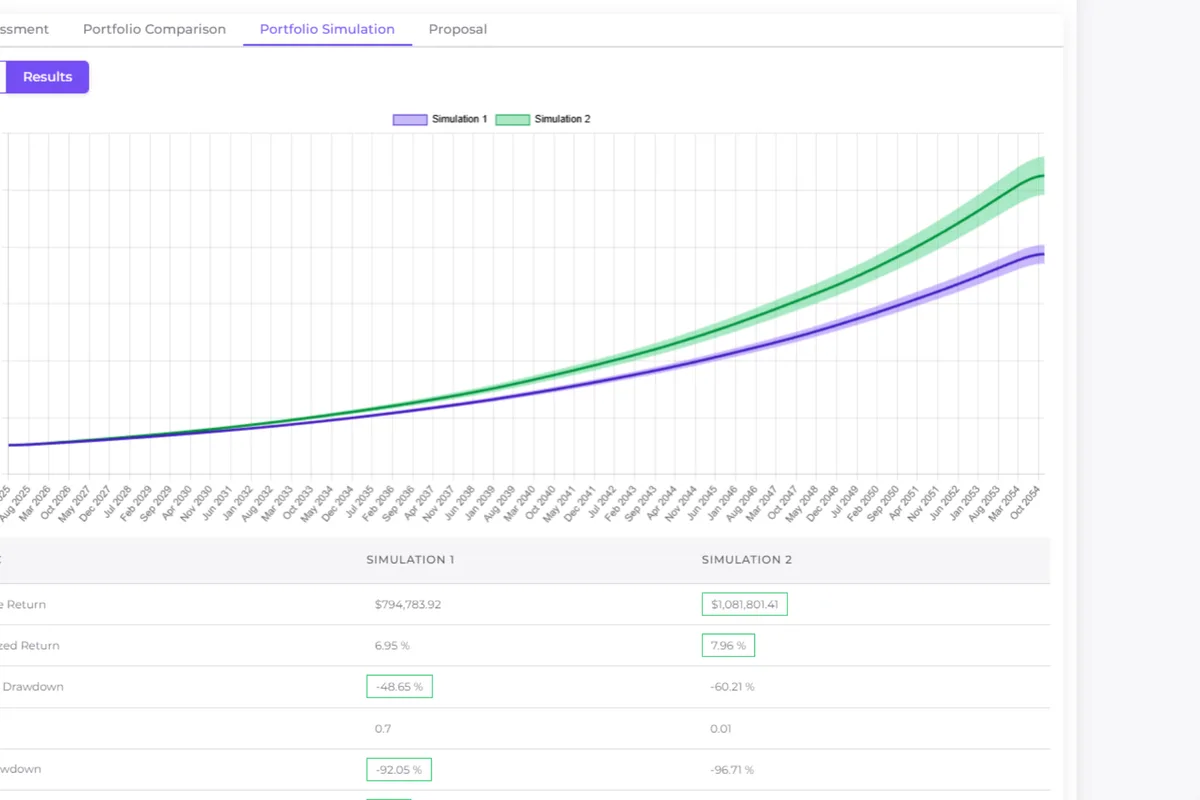1200x800 pixels.
Task: Open the Proposal tab
Action: (457, 29)
